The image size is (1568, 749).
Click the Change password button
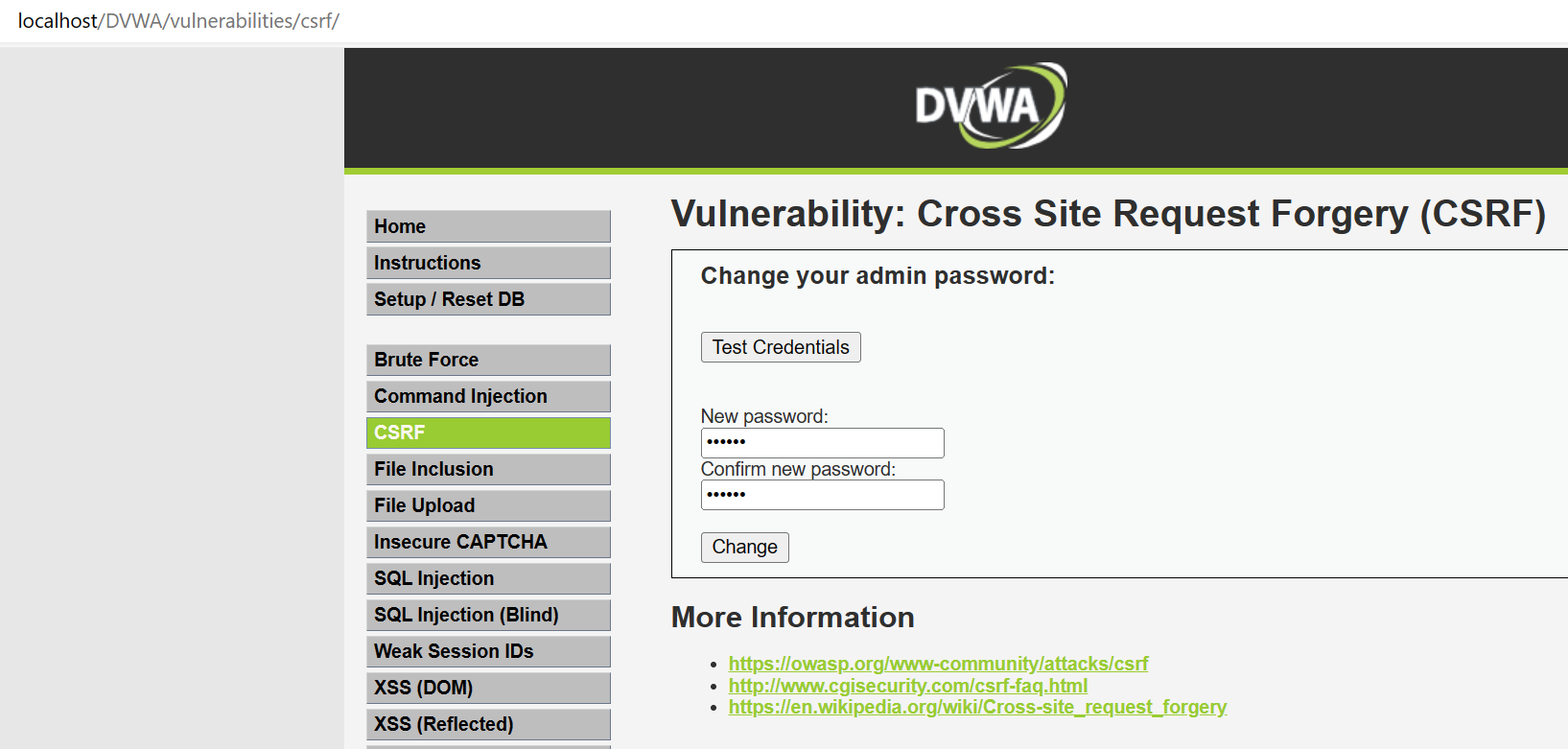click(x=744, y=547)
